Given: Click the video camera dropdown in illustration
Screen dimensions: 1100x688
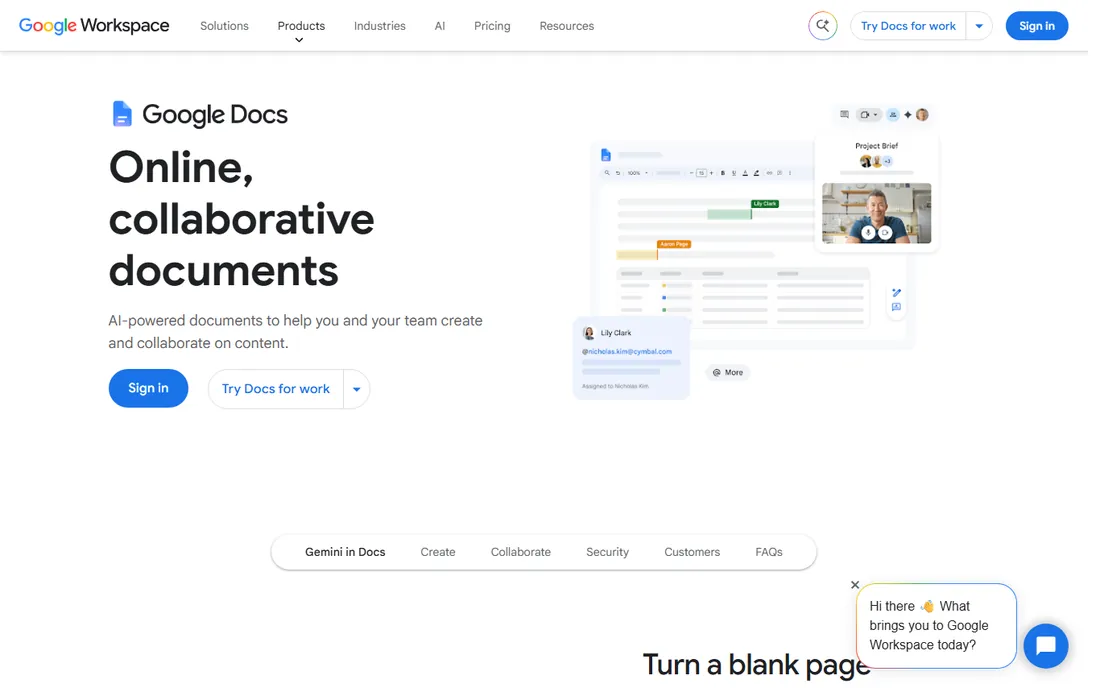Looking at the screenshot, I should (x=868, y=114).
